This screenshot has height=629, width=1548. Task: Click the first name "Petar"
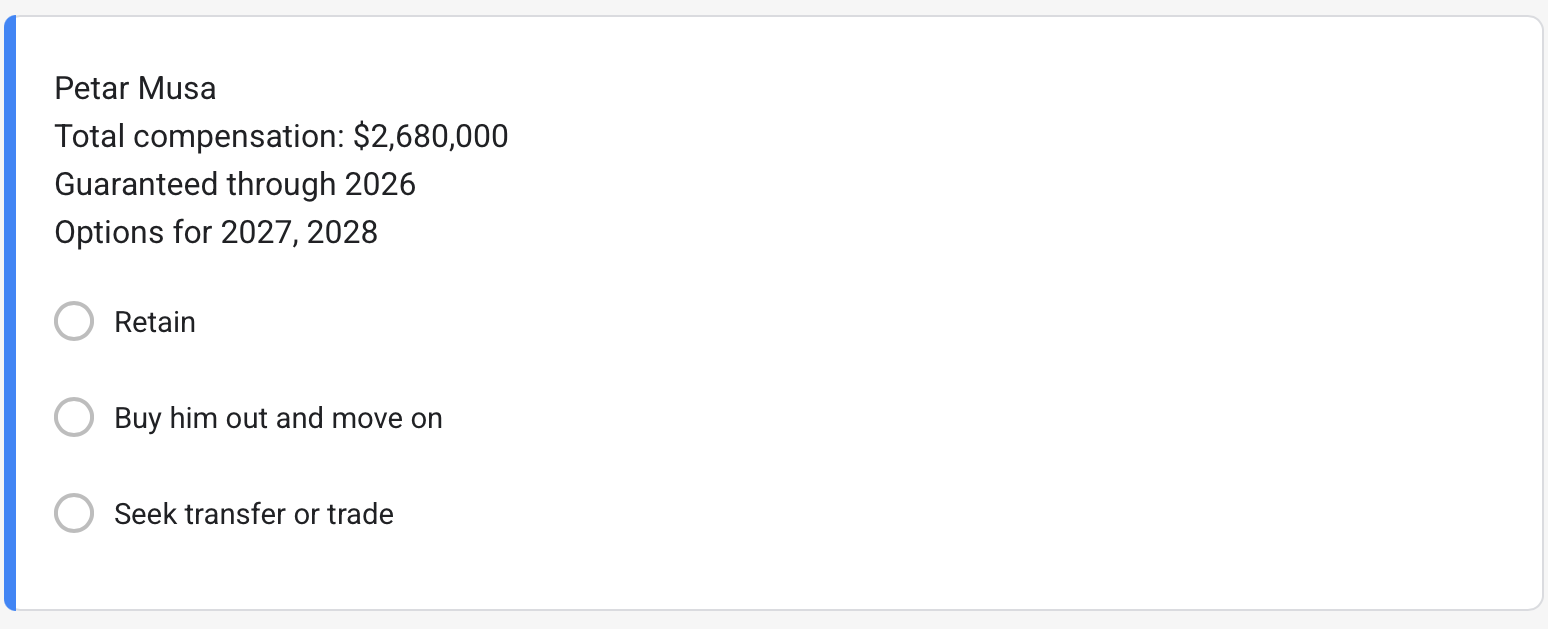[x=92, y=89]
